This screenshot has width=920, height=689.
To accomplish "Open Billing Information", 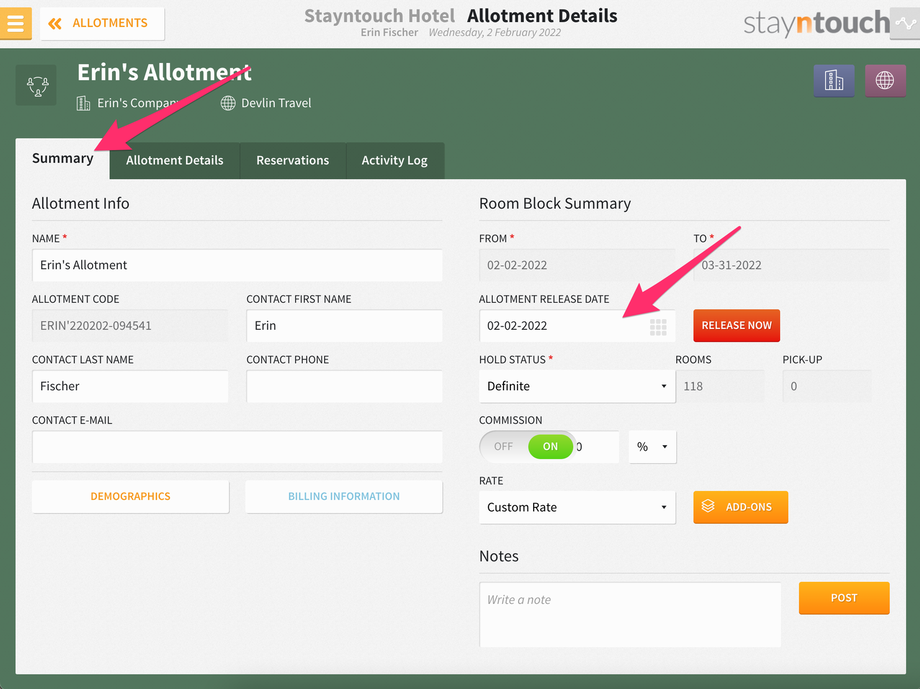I will pyautogui.click(x=344, y=497).
